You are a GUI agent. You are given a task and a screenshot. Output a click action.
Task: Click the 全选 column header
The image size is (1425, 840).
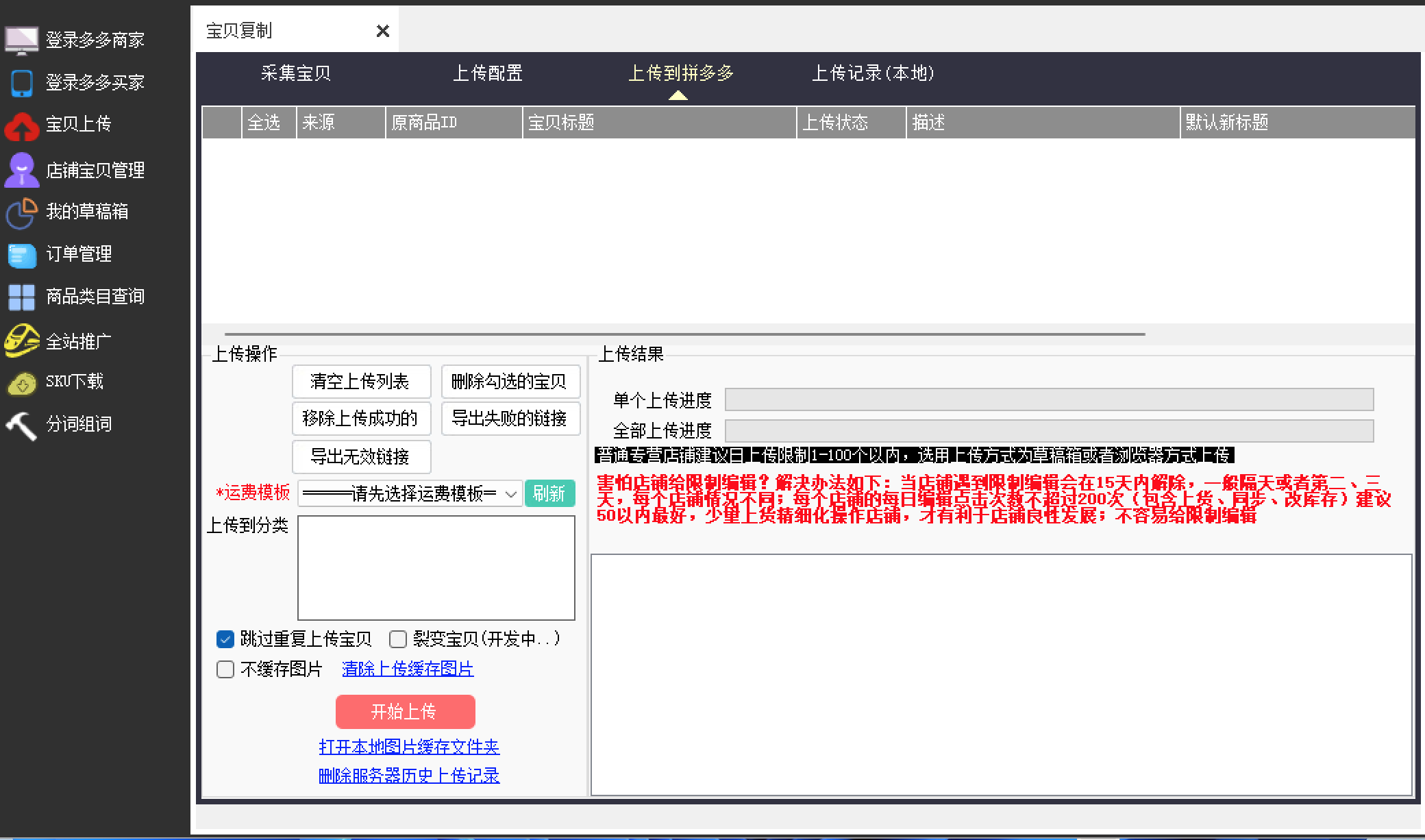(269, 123)
